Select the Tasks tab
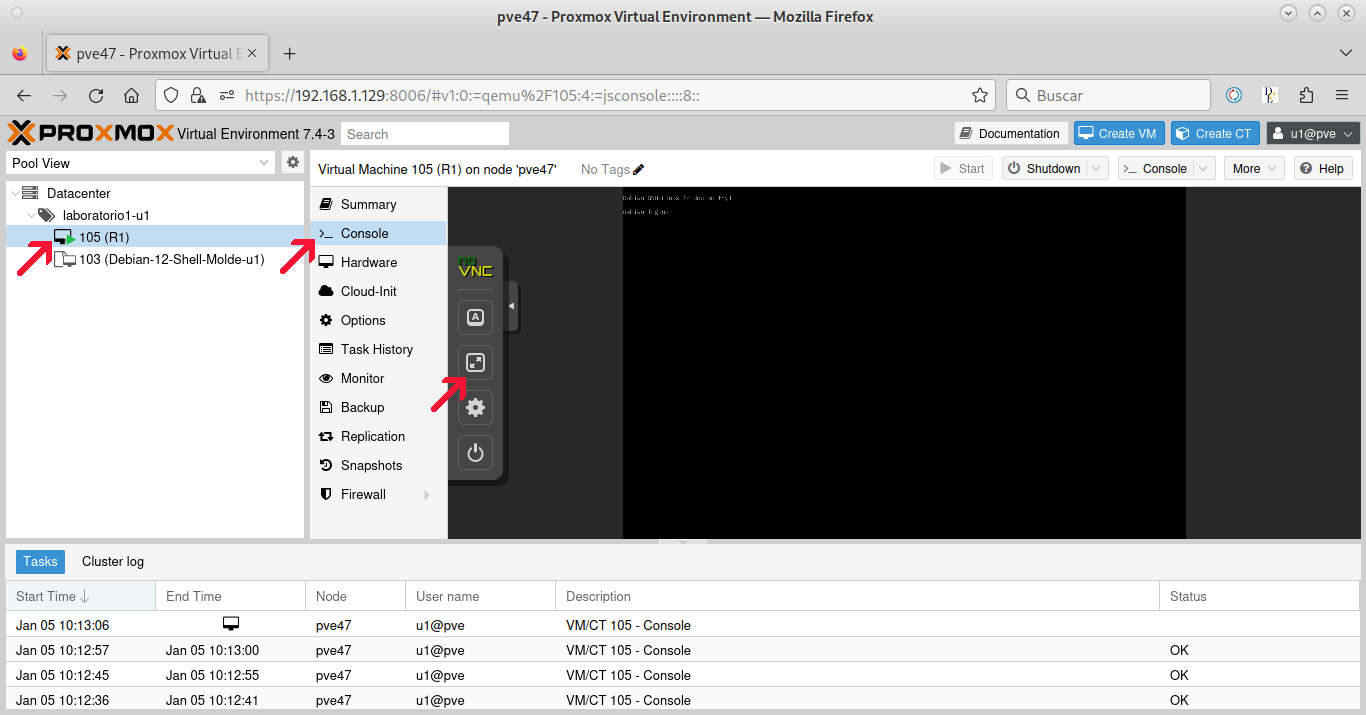 point(40,562)
